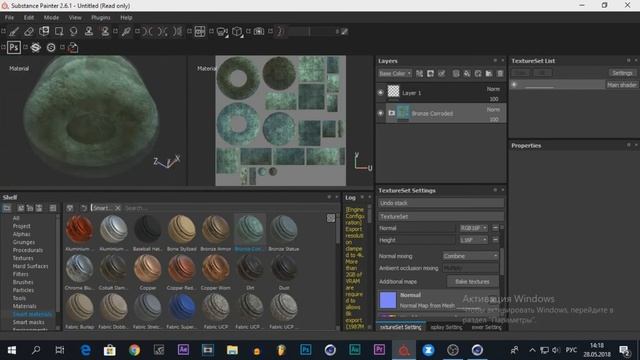Hide Layer 1 with eye icon
This screenshot has width=640, height=360.
click(380, 93)
